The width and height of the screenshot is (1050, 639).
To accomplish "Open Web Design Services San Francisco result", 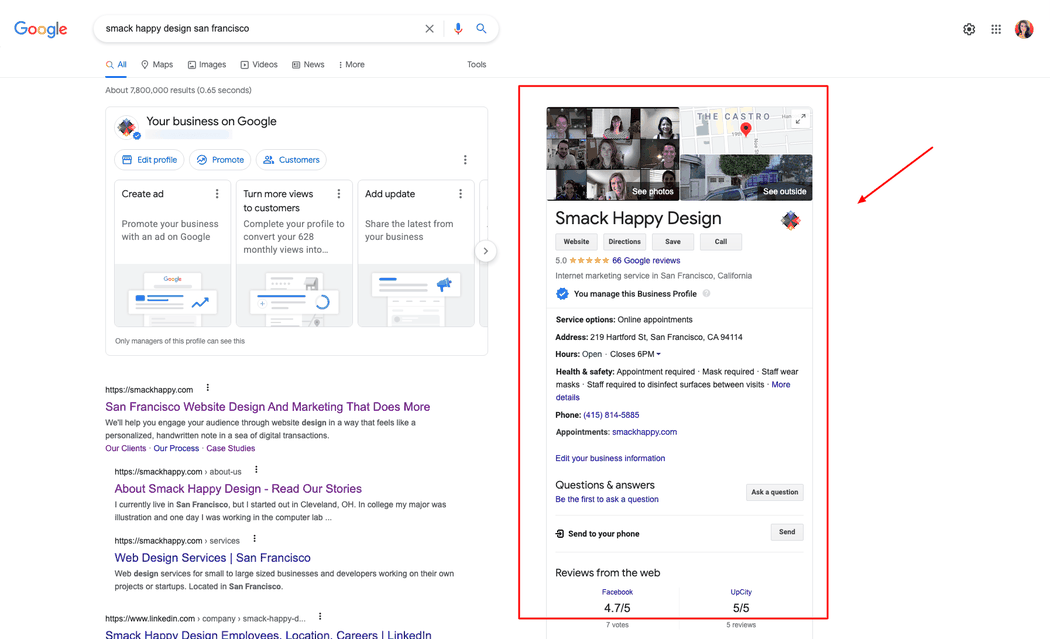I will (x=212, y=558).
